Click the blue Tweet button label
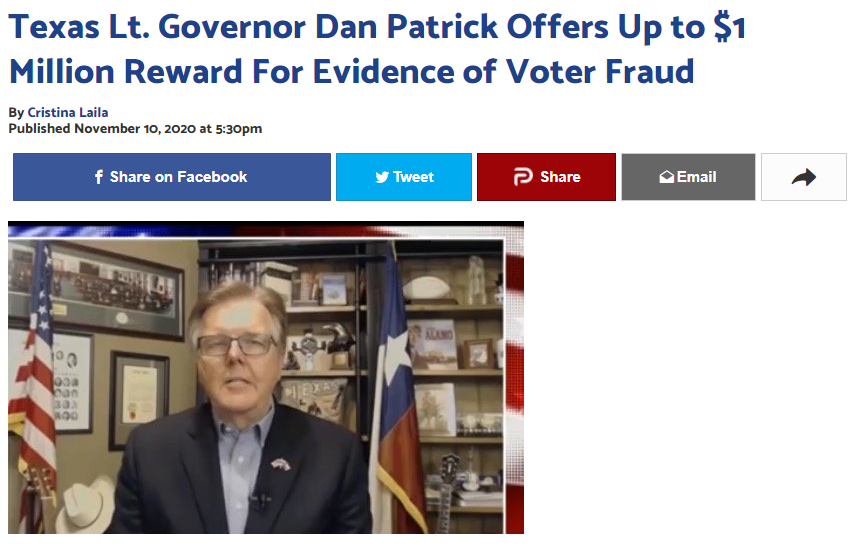 point(414,177)
